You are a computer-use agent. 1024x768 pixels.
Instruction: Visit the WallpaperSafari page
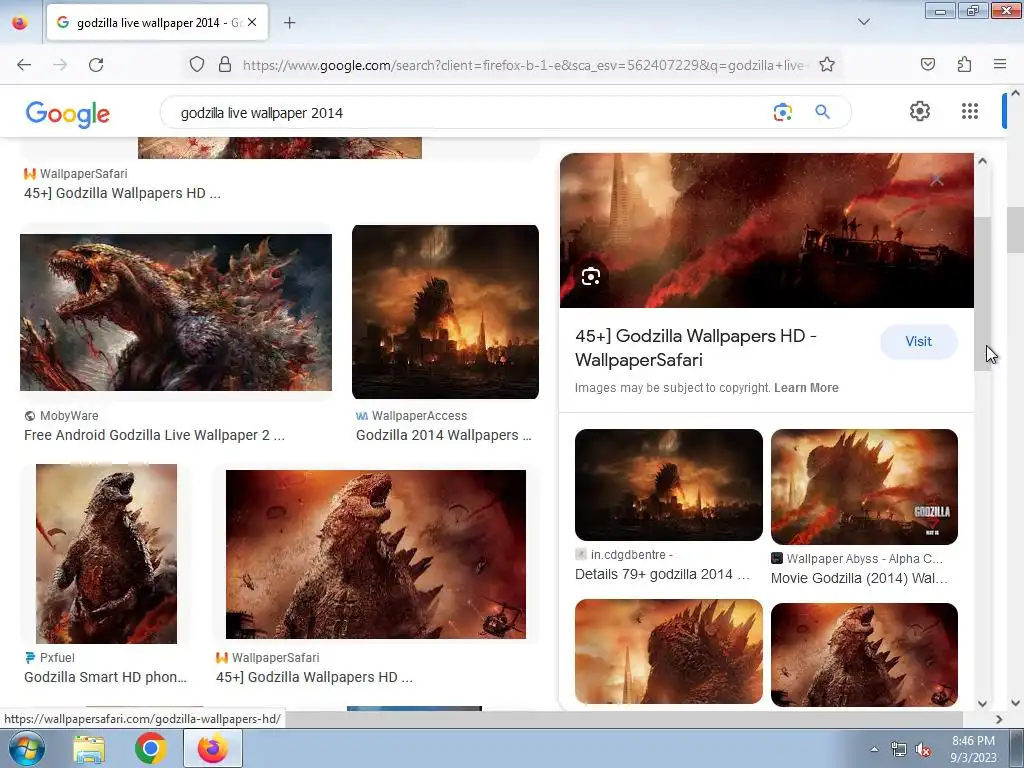coord(918,342)
